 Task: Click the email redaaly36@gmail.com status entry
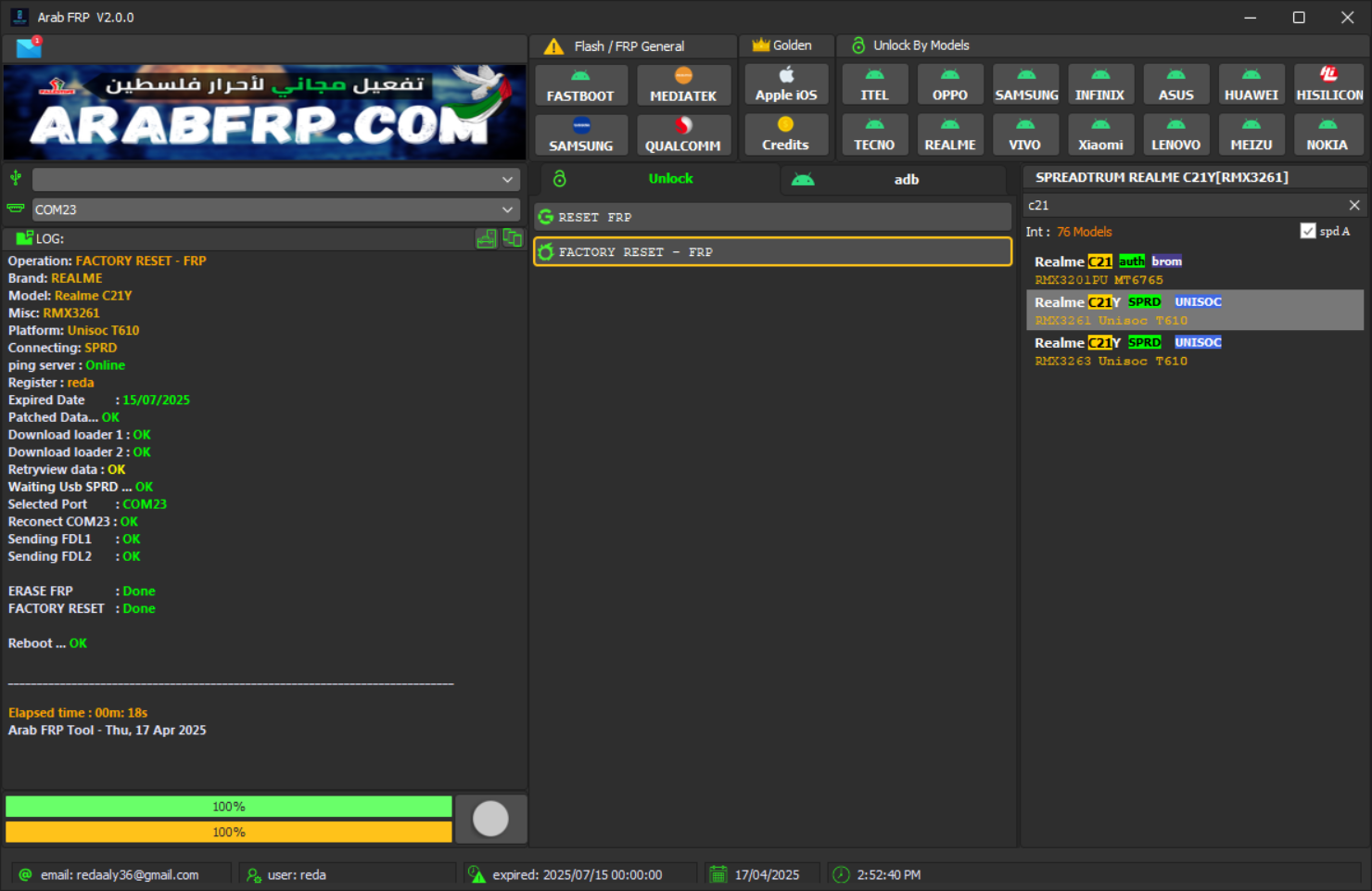[x=120, y=874]
